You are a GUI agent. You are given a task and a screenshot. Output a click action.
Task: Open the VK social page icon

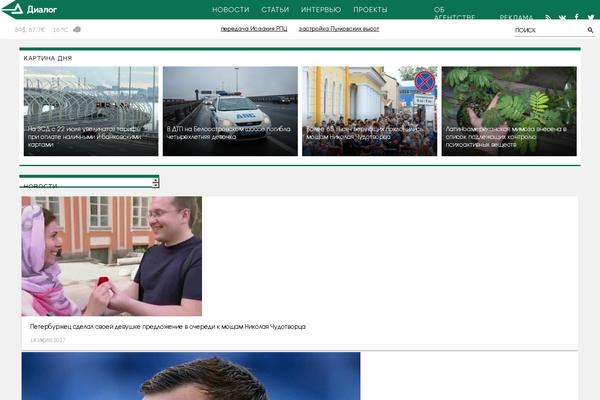562,17
